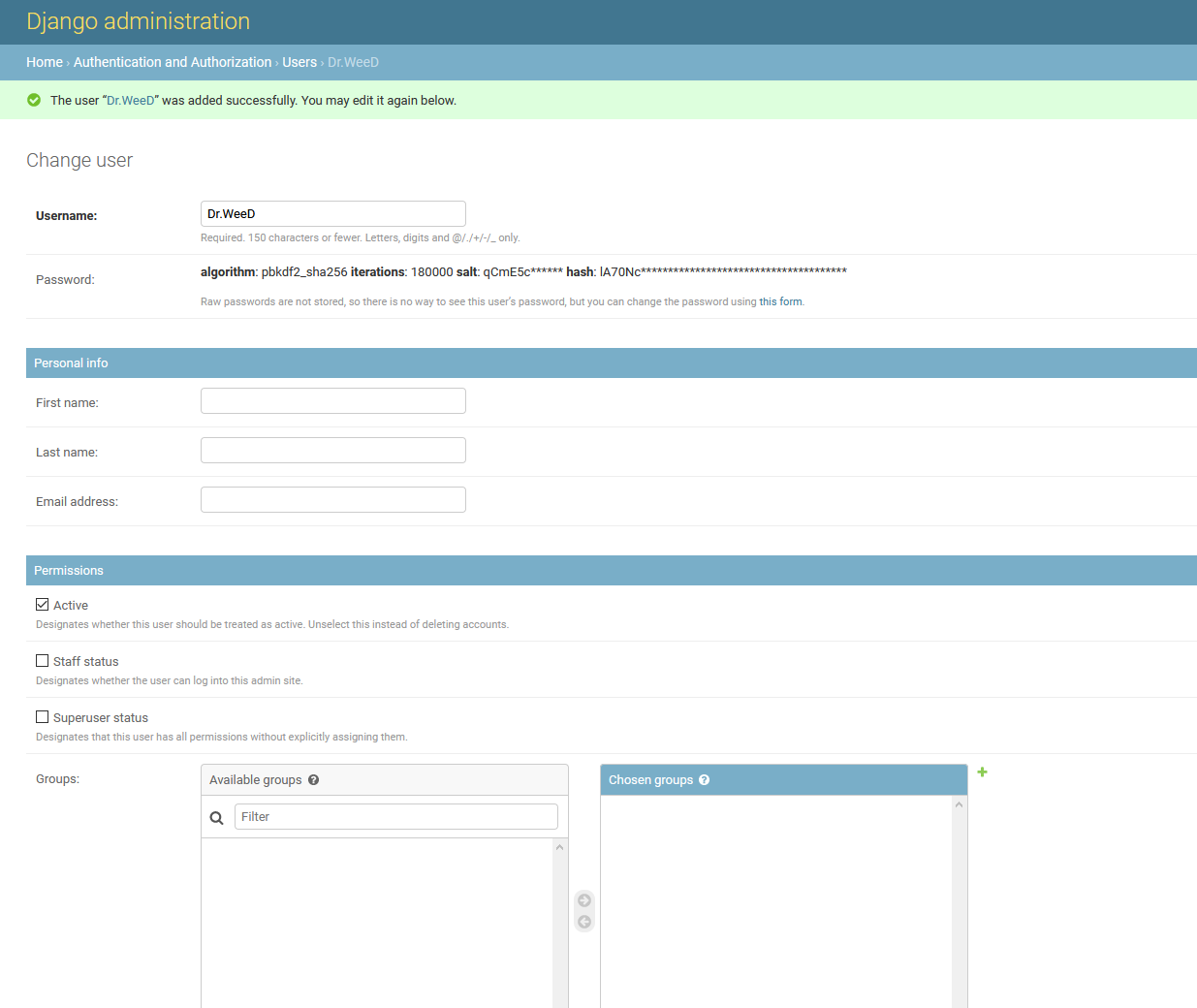The height and width of the screenshot is (1008, 1197).
Task: Click the help icon beside Available groups
Action: 313,780
